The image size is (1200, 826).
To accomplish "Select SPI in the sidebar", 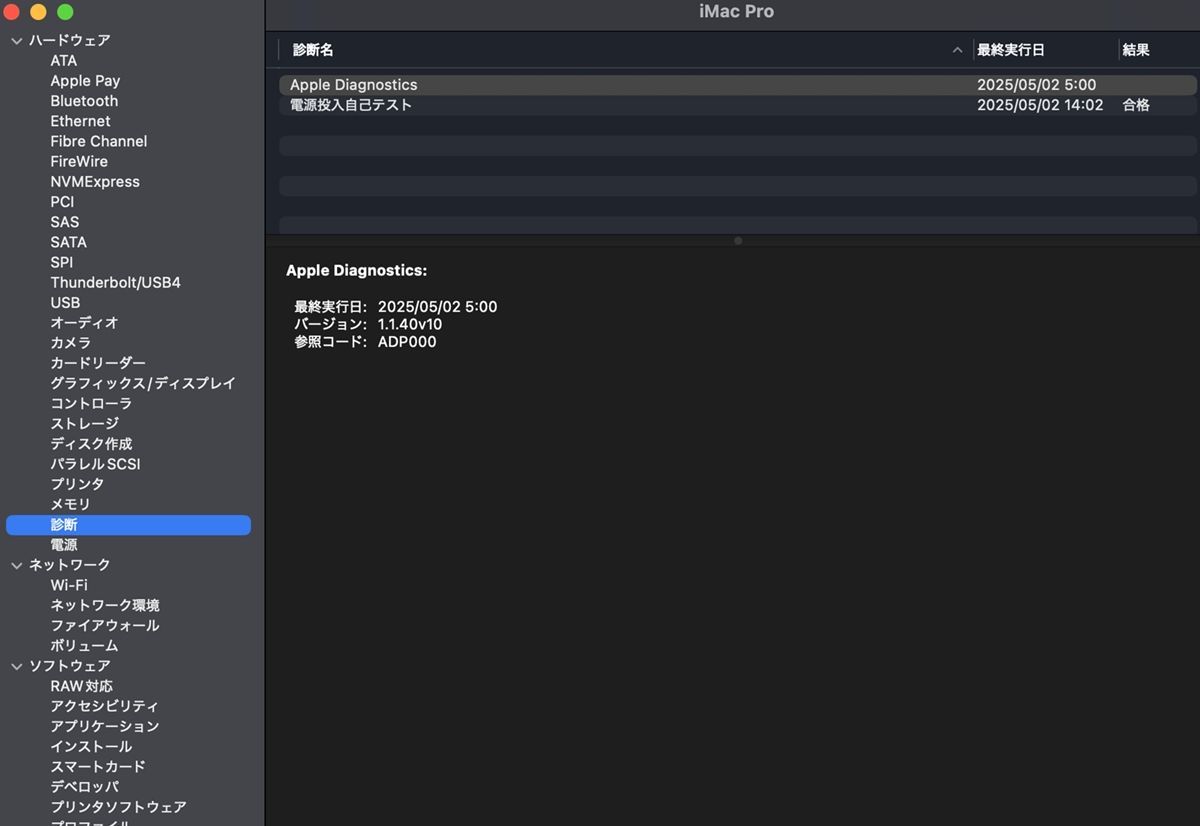I will 62,262.
